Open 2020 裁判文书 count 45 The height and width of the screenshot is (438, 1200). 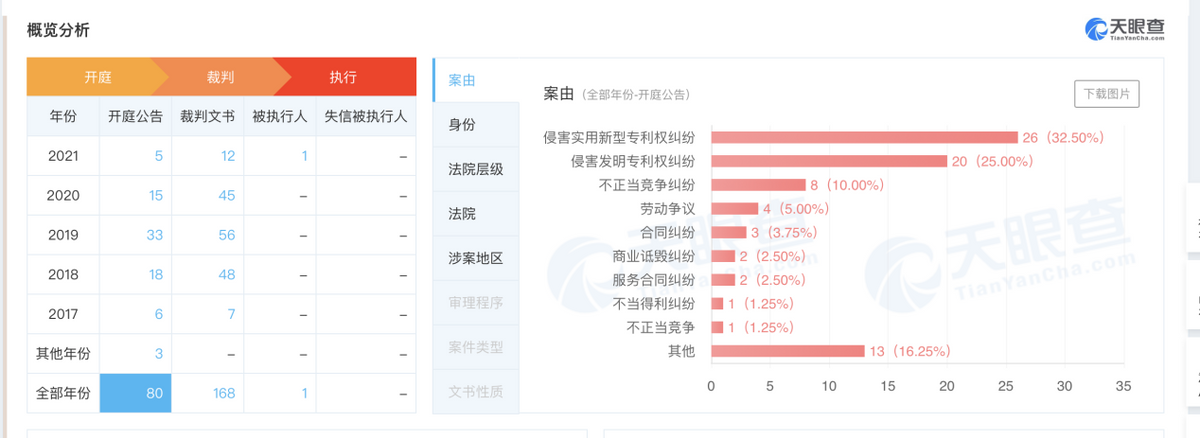click(226, 196)
